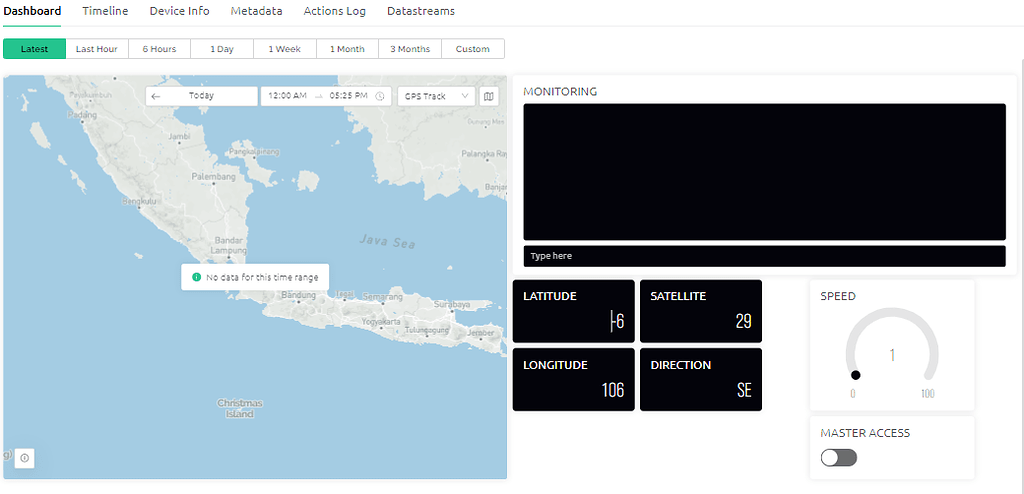The height and width of the screenshot is (494, 1024).
Task: Choose the 3 Months range
Action: tap(410, 49)
